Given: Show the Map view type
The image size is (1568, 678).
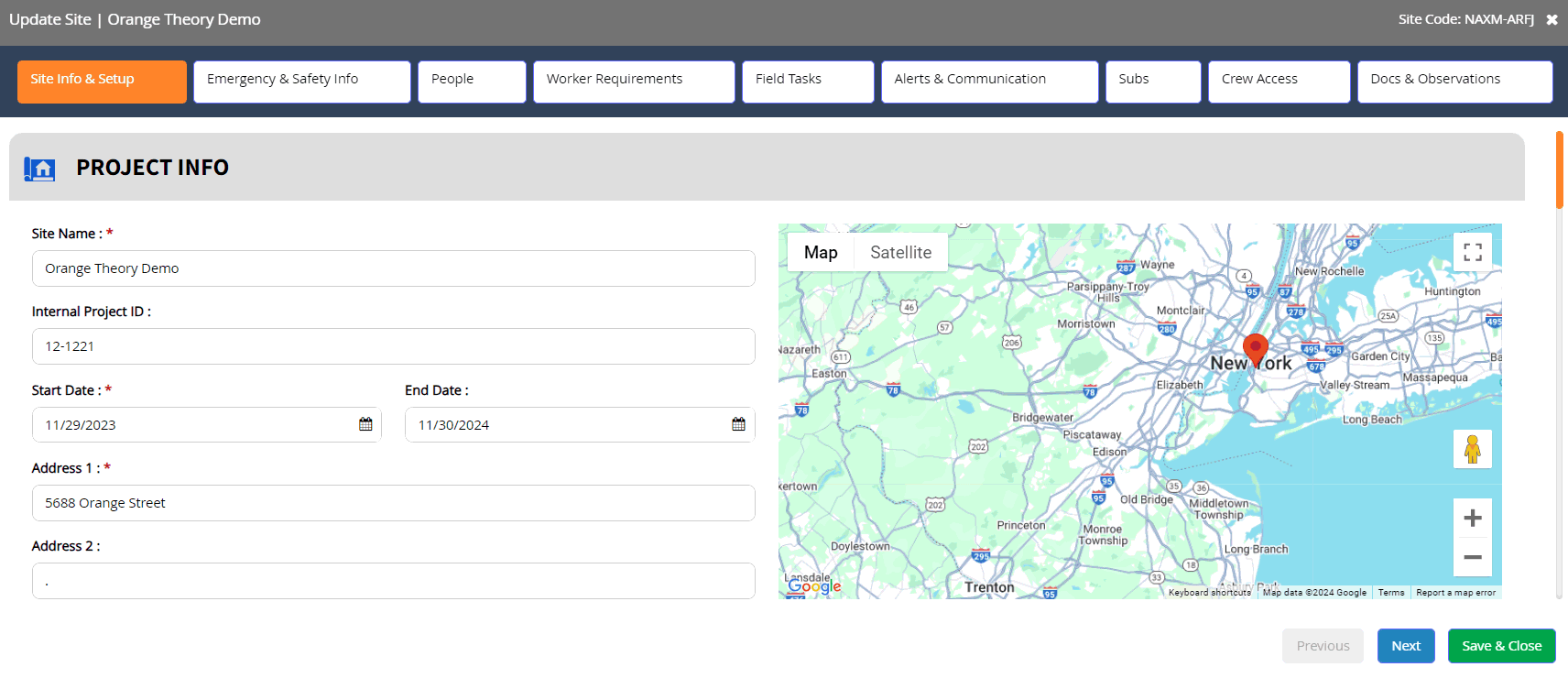Looking at the screenshot, I should [821, 252].
